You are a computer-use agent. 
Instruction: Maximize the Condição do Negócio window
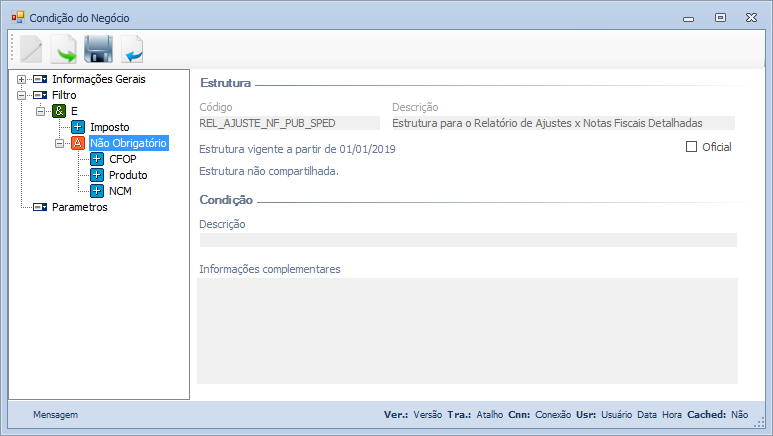pyautogui.click(x=720, y=18)
